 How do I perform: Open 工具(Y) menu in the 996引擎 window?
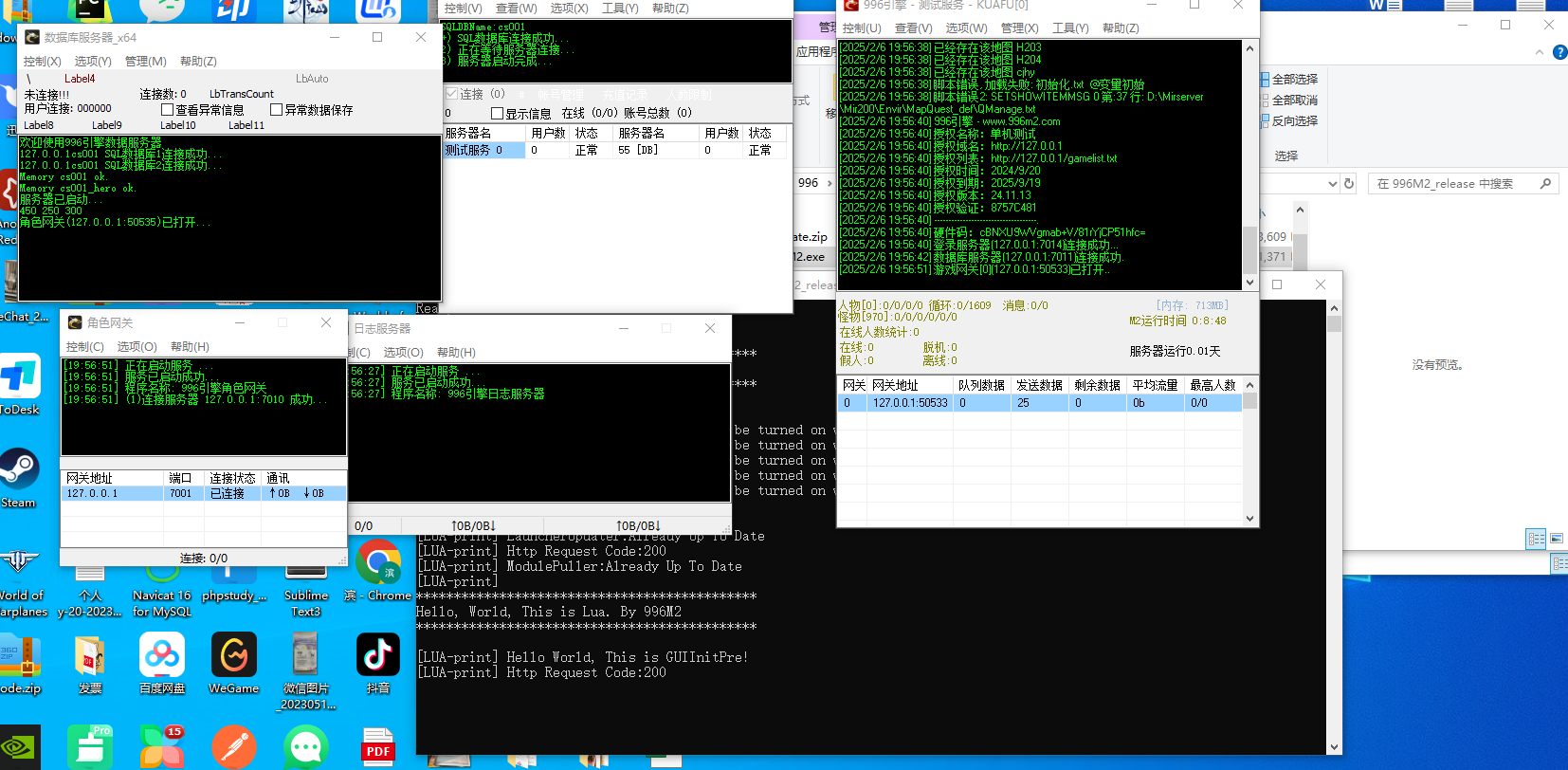tap(1069, 28)
